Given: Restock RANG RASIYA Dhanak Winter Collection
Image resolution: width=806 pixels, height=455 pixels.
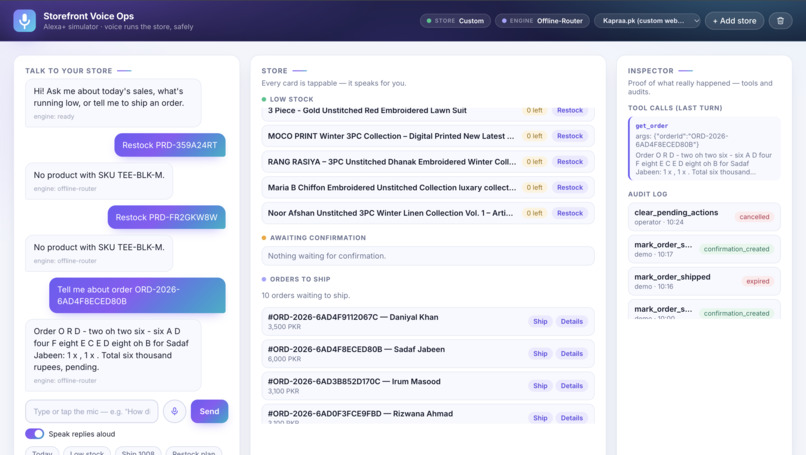Looking at the screenshot, I should [570, 161].
